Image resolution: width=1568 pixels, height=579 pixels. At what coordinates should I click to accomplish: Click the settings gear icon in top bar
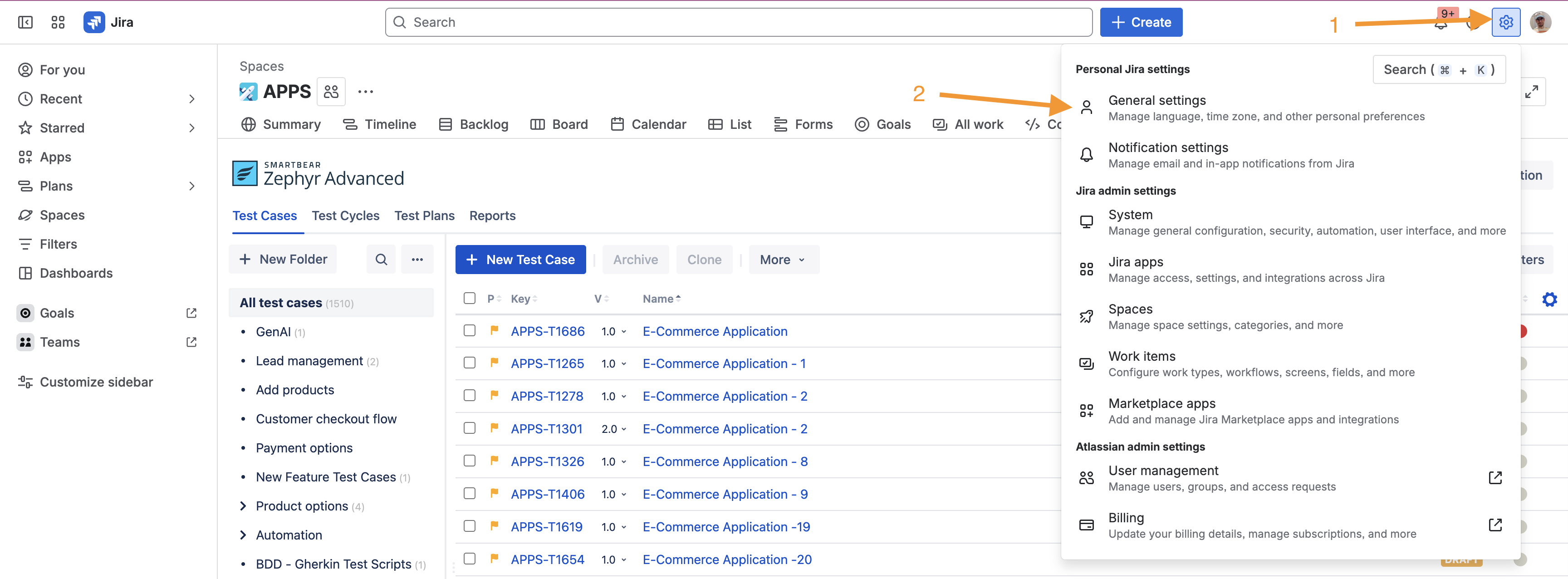click(x=1505, y=23)
